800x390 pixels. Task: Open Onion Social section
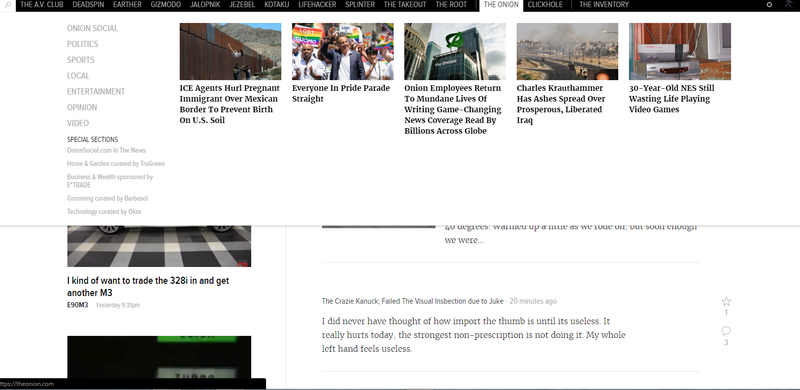(92, 29)
